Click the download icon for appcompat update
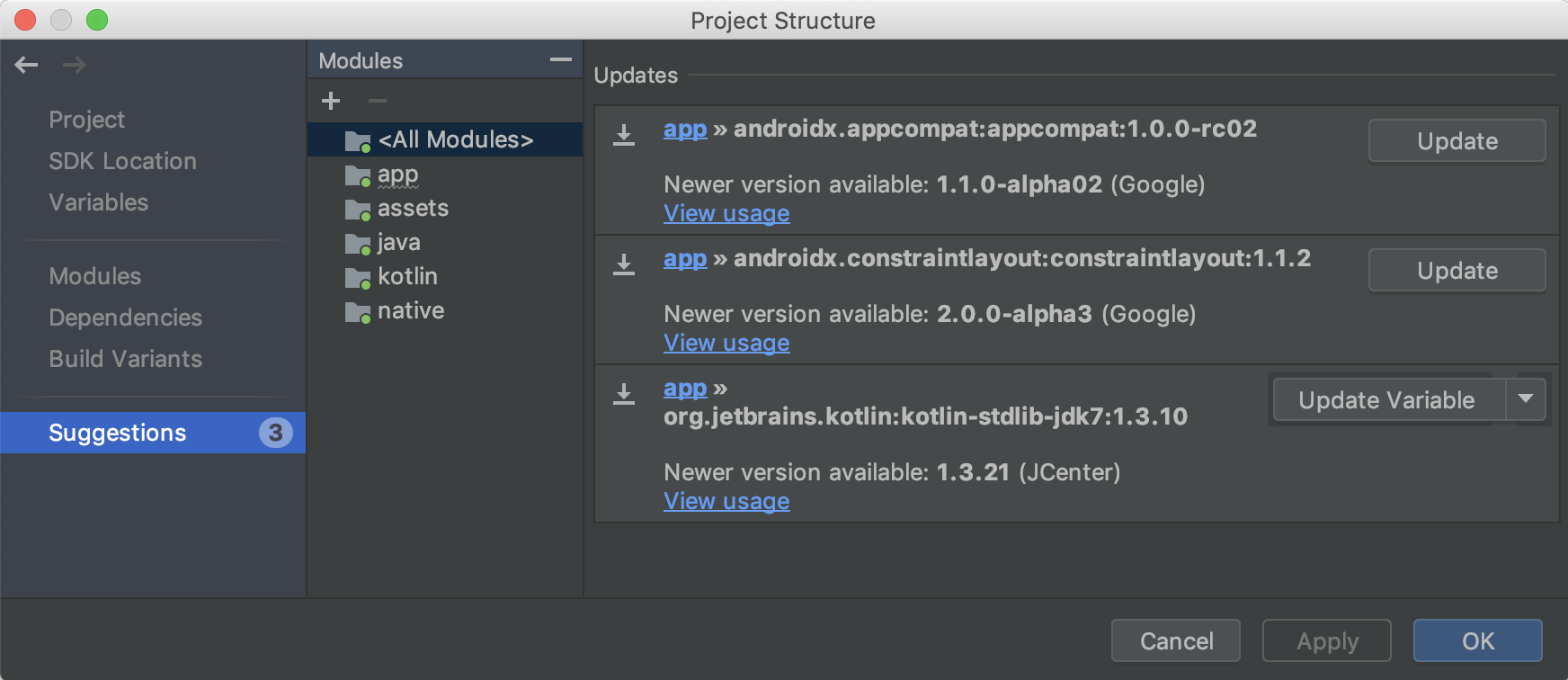This screenshot has height=680, width=1568. tap(624, 135)
